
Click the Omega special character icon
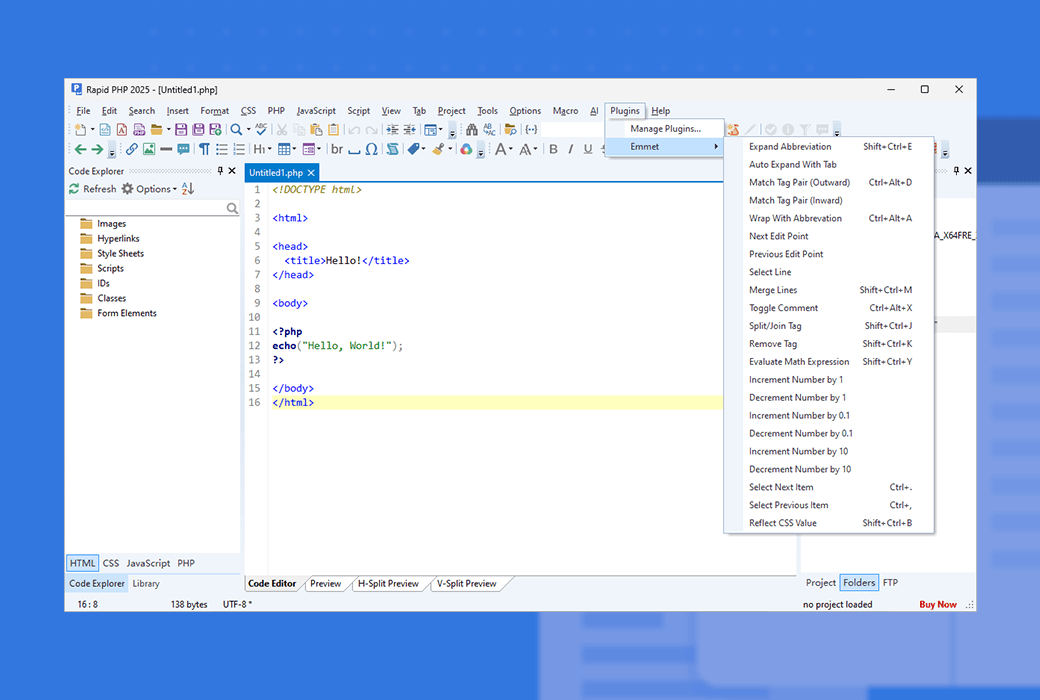click(371, 149)
